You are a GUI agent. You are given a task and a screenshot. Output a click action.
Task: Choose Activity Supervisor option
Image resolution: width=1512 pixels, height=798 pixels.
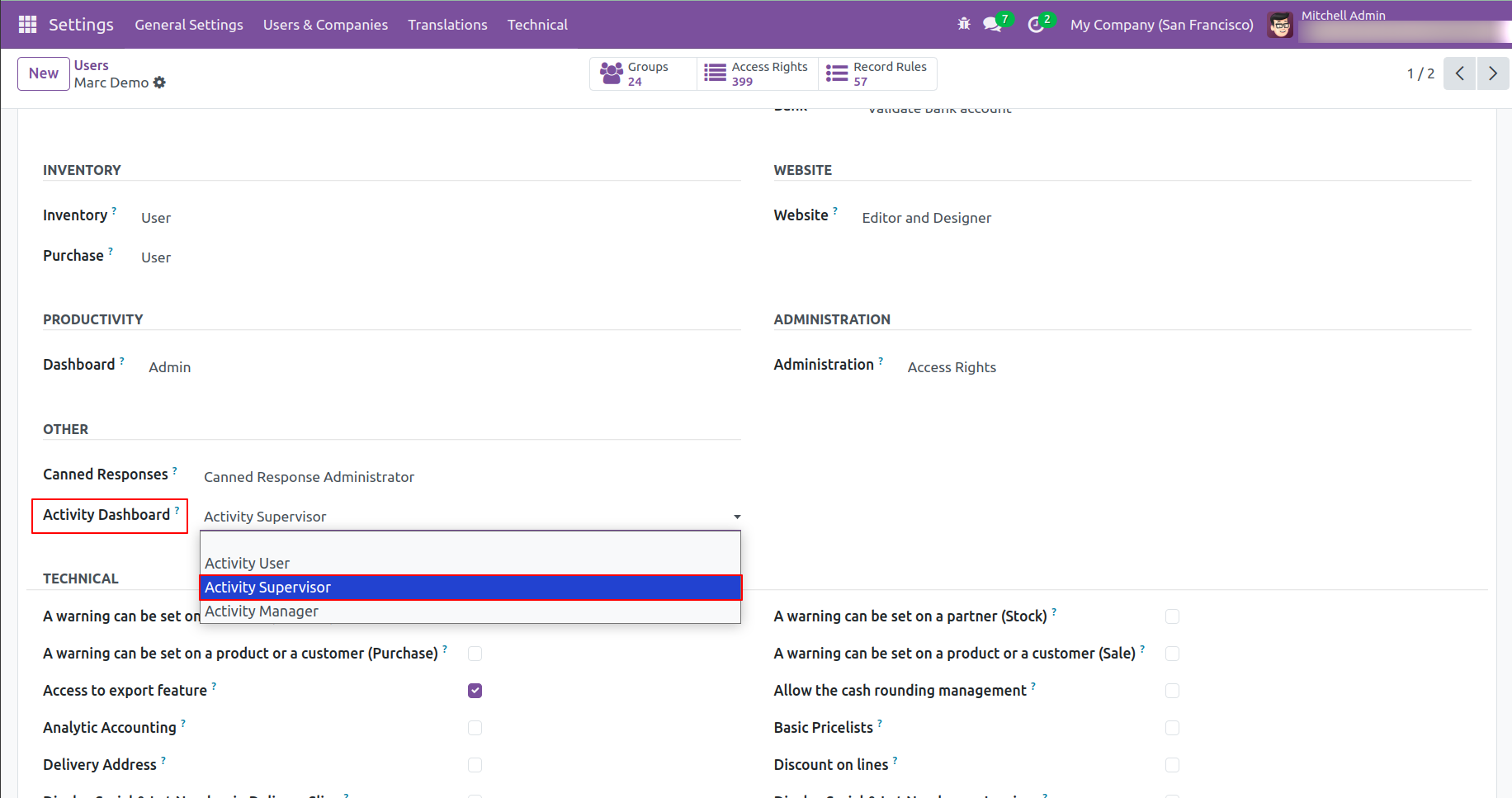(x=470, y=588)
